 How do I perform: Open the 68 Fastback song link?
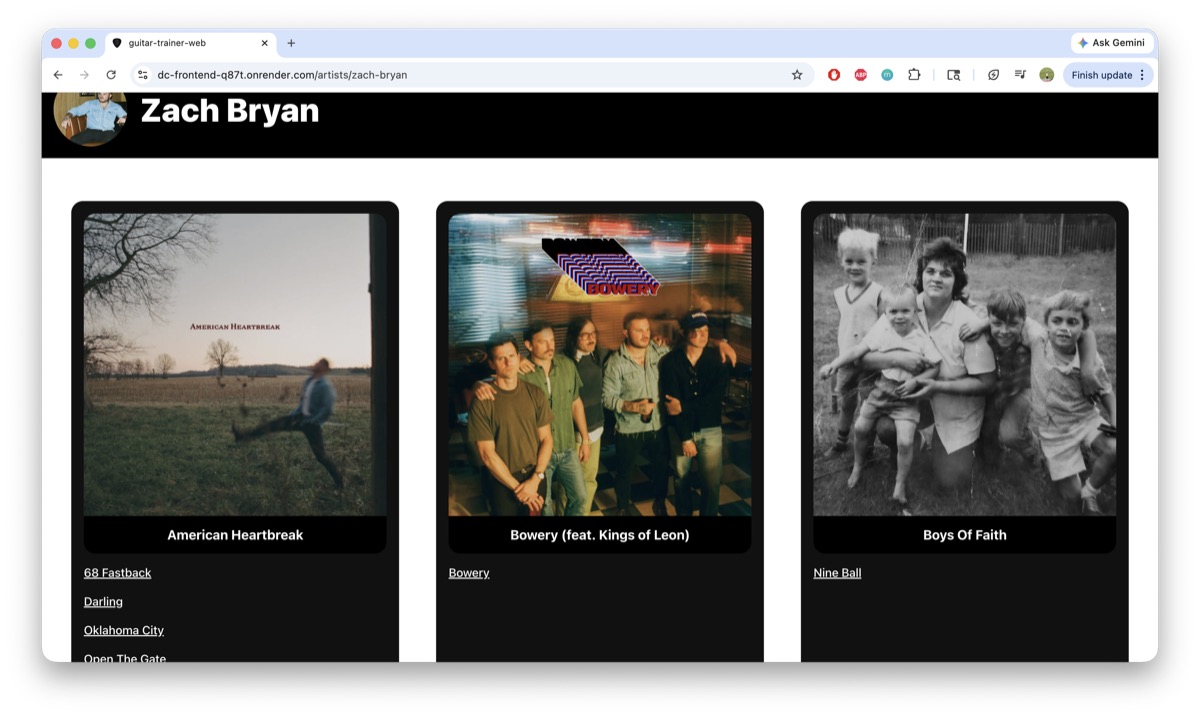[x=118, y=573]
